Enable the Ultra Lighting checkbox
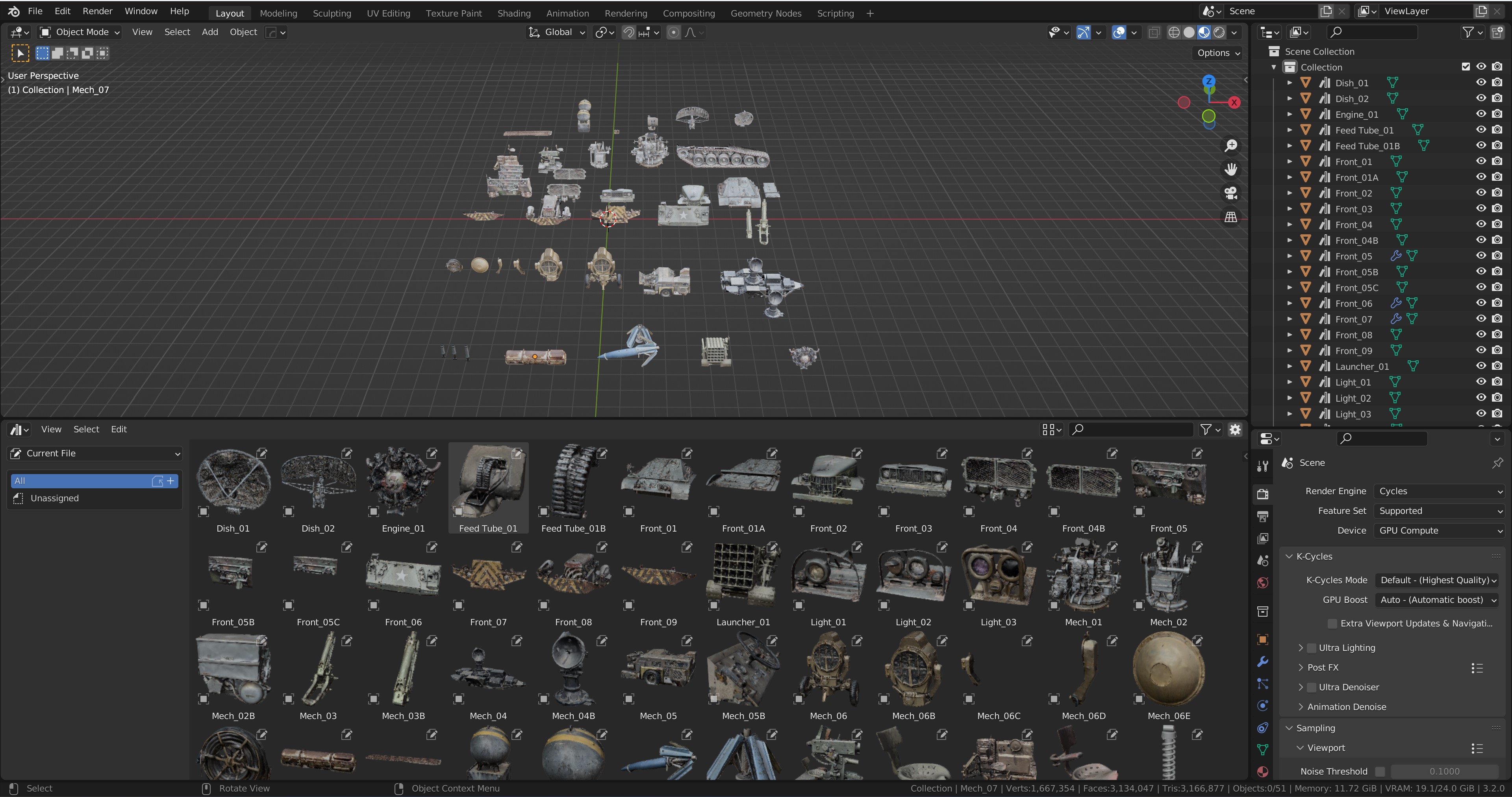The width and height of the screenshot is (1512, 797). click(x=1311, y=648)
